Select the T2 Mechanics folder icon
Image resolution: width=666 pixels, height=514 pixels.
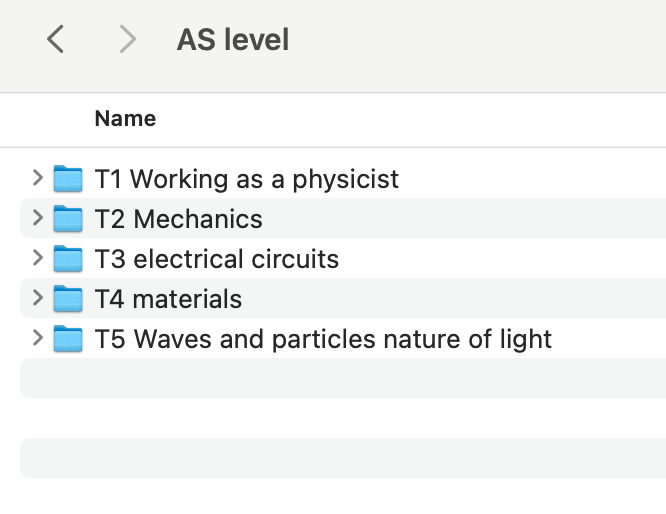tap(68, 219)
